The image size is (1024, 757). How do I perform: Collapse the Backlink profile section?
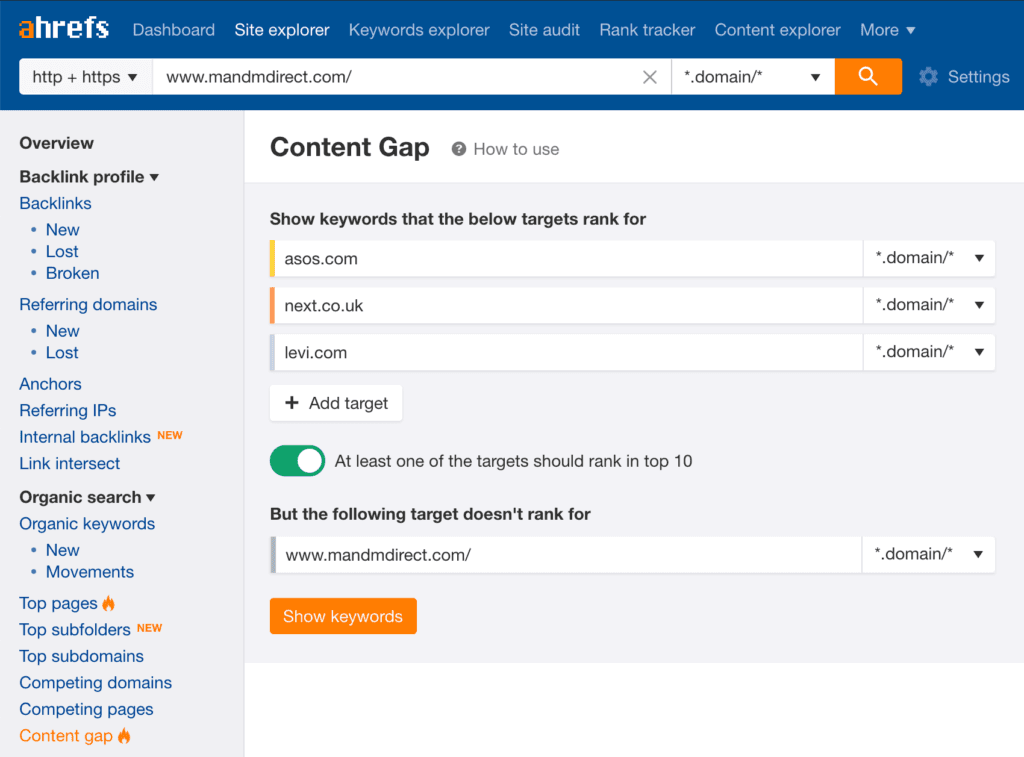tap(89, 177)
